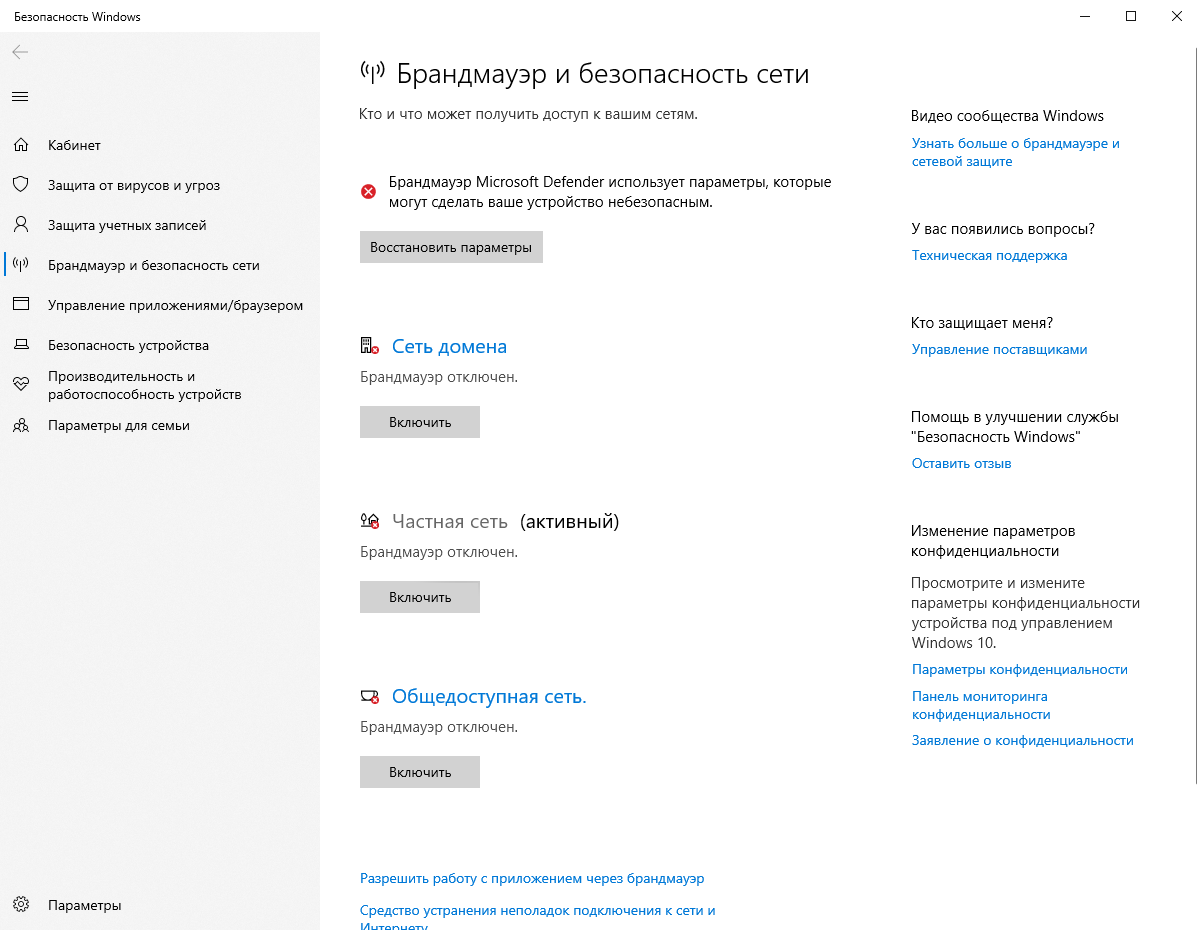
Task: Click the heart icon for device performance
Action: coord(21,384)
